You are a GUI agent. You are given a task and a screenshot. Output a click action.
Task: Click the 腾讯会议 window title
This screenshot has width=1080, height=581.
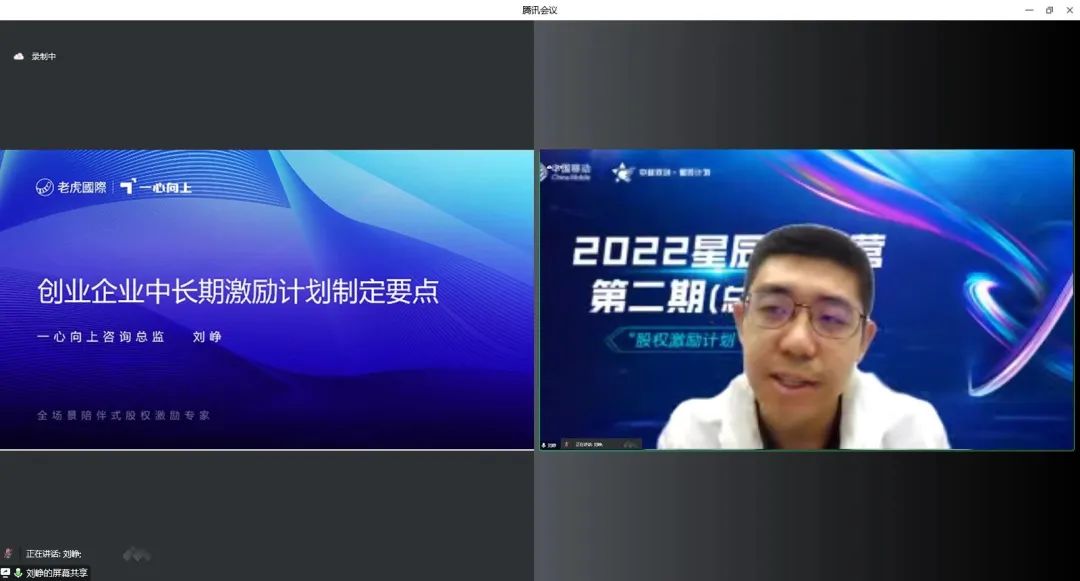(x=539, y=10)
